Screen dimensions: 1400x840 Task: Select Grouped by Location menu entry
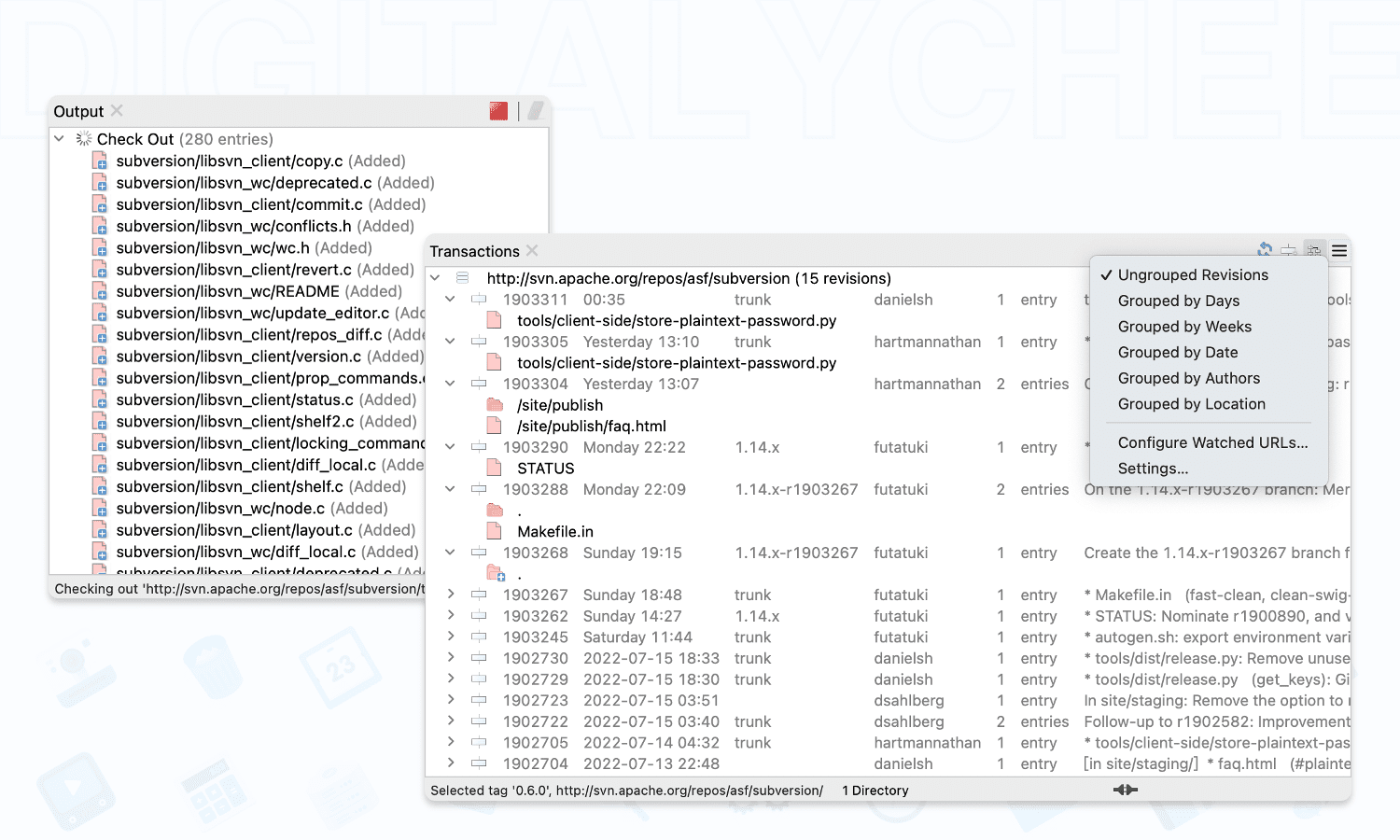[x=1192, y=404]
